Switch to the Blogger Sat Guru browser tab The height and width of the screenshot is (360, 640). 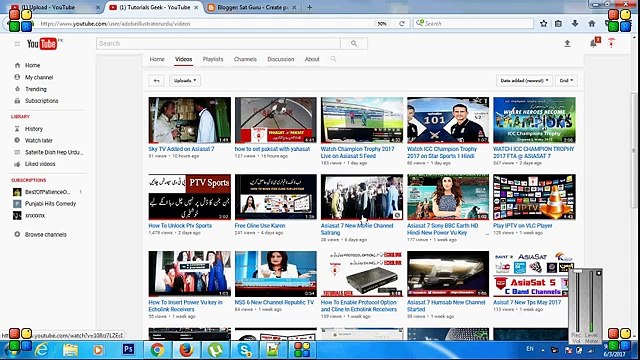coord(252,7)
